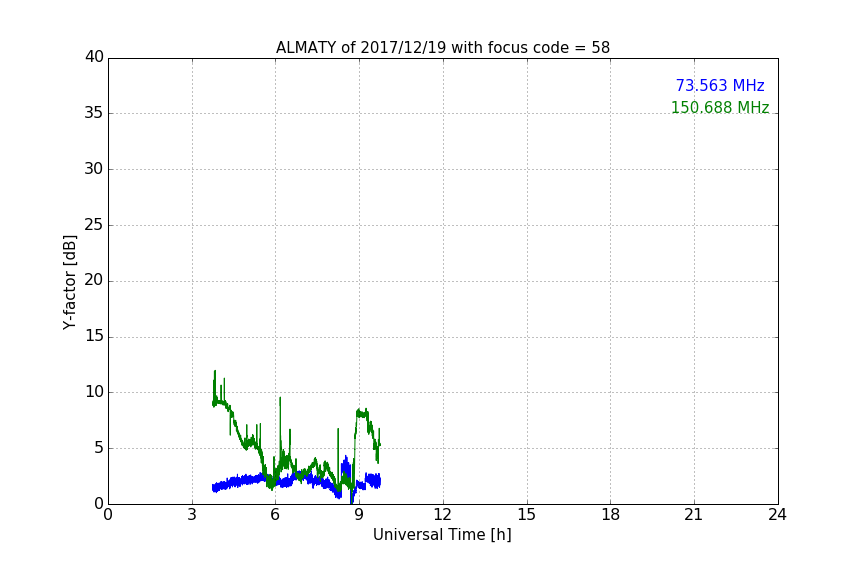Click the y-axis tick label 30

coord(94,169)
